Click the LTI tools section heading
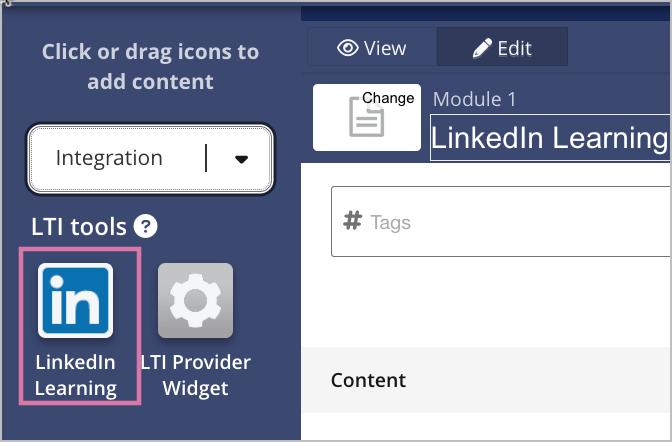This screenshot has height=442, width=672. (x=79, y=226)
